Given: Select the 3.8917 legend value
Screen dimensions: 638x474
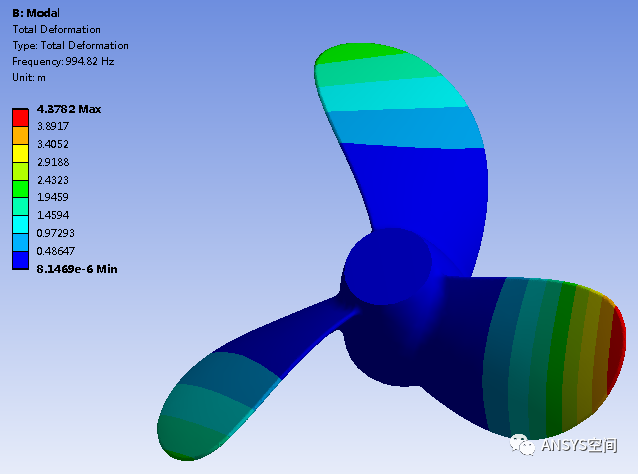Looking at the screenshot, I should 53,126.
